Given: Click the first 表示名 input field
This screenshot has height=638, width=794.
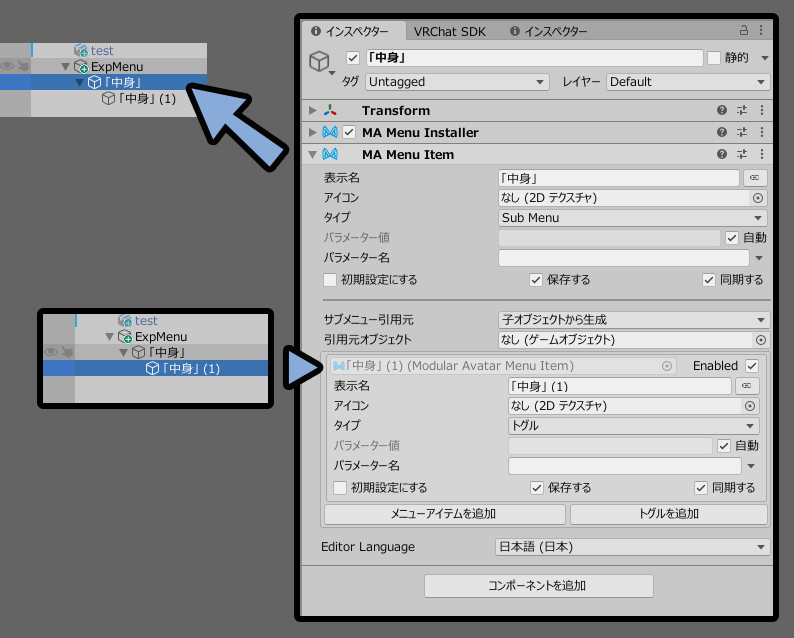Looking at the screenshot, I should coord(619,178).
